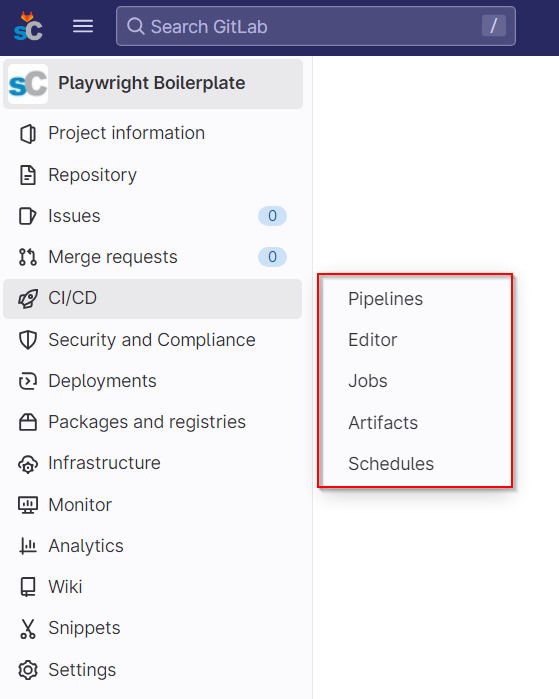Choose Jobs in the CI/CD submenu
The image size is (559, 699).
point(368,381)
